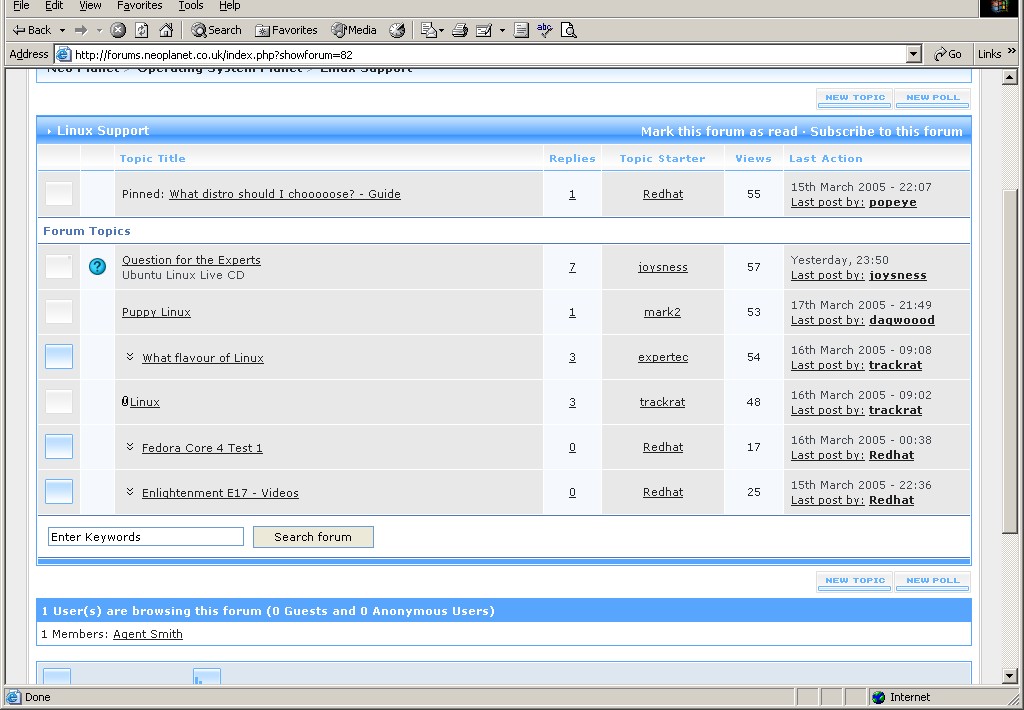Stop page loading with Stop icon
The width and height of the screenshot is (1024, 710).
click(118, 30)
